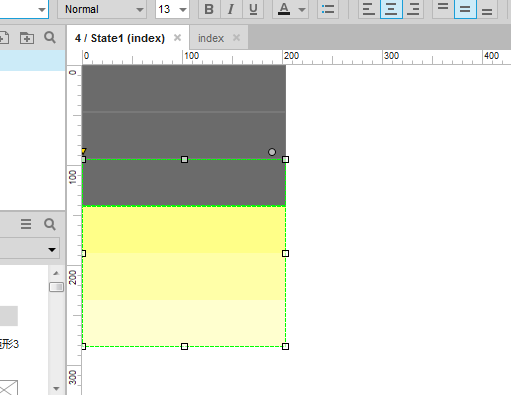Image resolution: width=511 pixels, height=395 pixels.
Task: Open the Normal font style dropdown
Action: click(x=102, y=9)
